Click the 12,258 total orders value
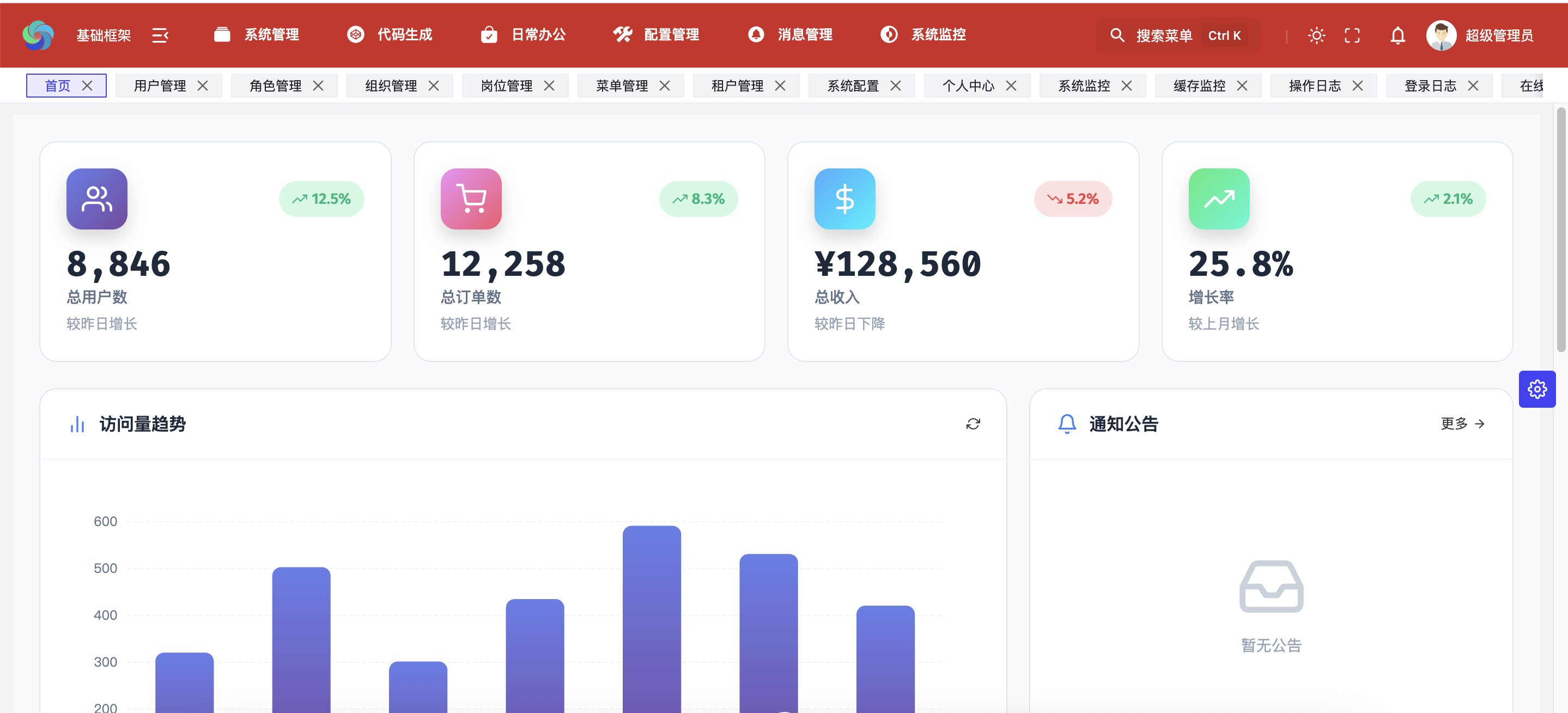The width and height of the screenshot is (1568, 713). pyautogui.click(x=503, y=264)
